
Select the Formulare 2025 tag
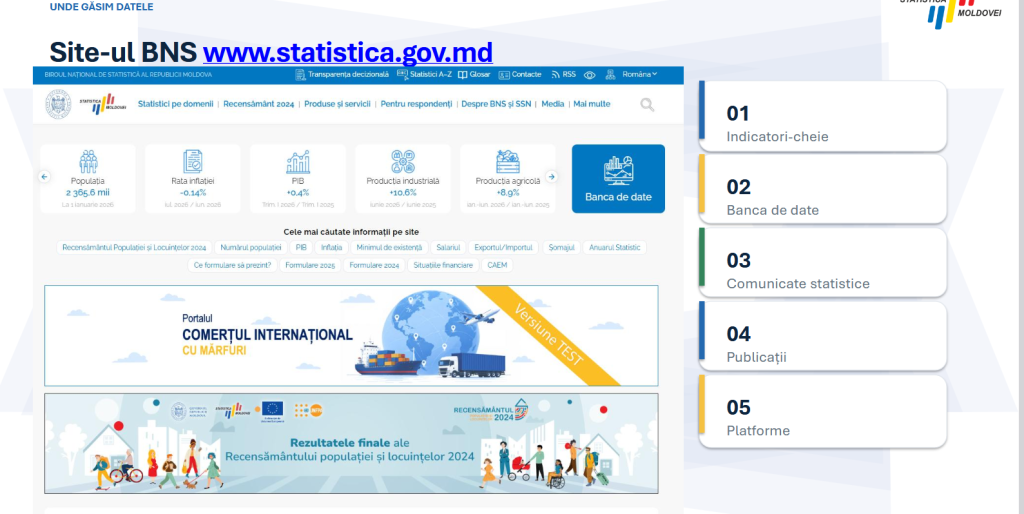(310, 265)
